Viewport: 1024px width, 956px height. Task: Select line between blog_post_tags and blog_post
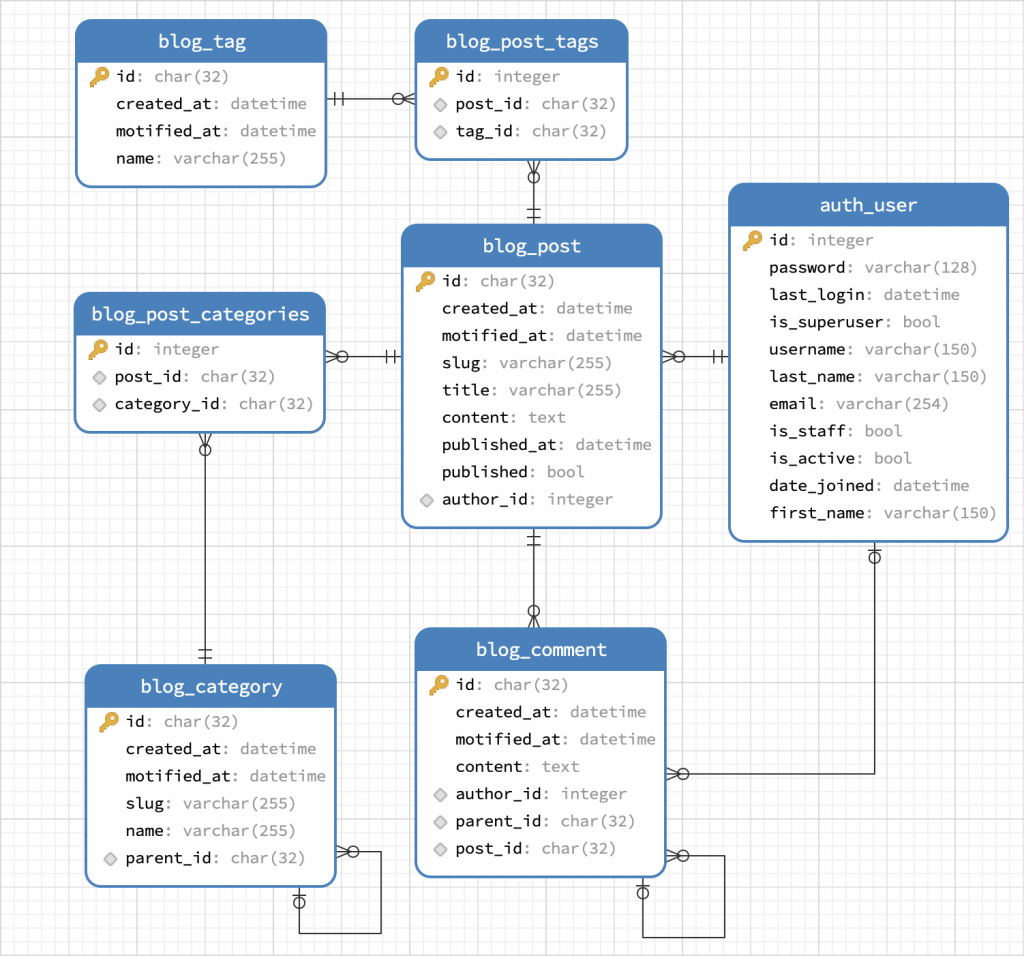point(534,193)
